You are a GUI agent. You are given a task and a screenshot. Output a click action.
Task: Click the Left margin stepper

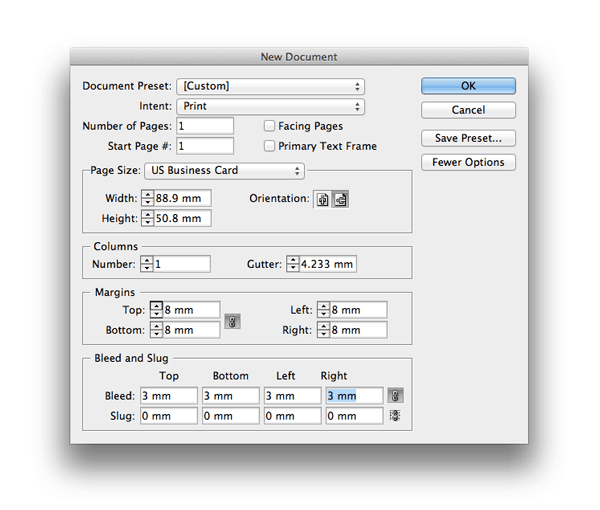324,310
